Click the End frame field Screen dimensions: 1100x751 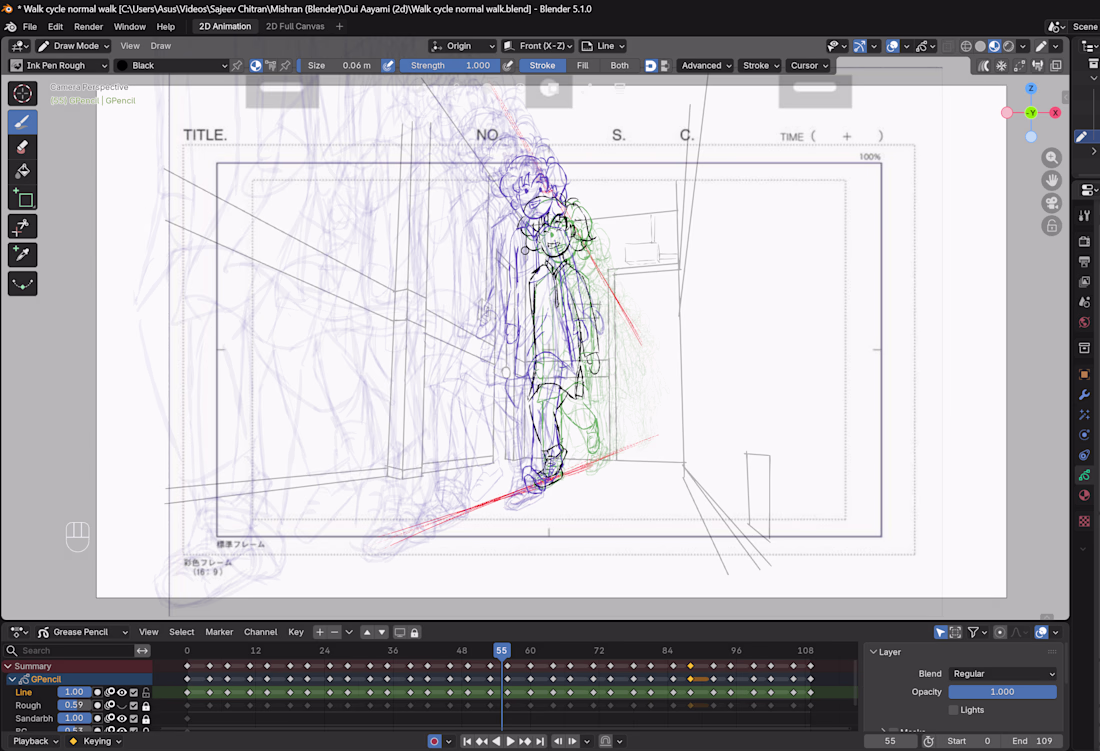1033,741
